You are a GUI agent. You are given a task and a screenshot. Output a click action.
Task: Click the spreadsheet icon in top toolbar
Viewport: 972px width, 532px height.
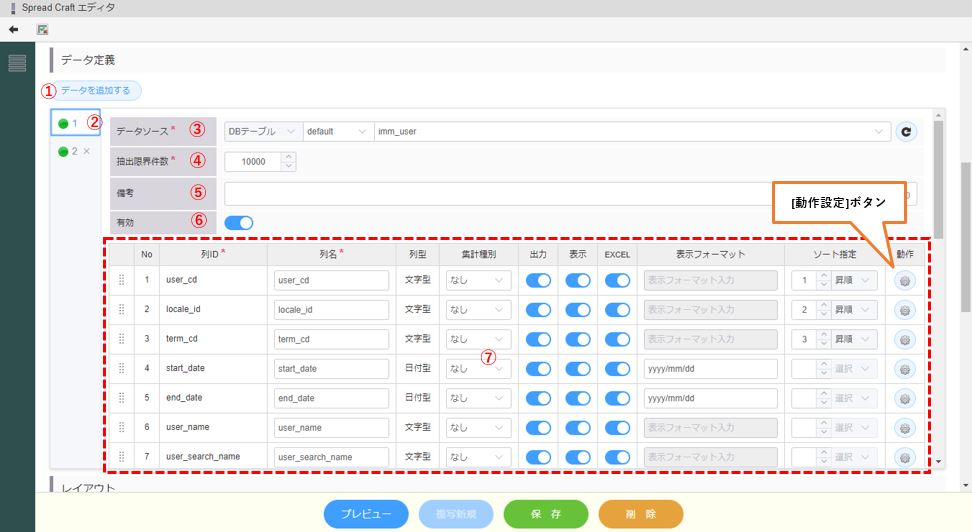pos(42,30)
